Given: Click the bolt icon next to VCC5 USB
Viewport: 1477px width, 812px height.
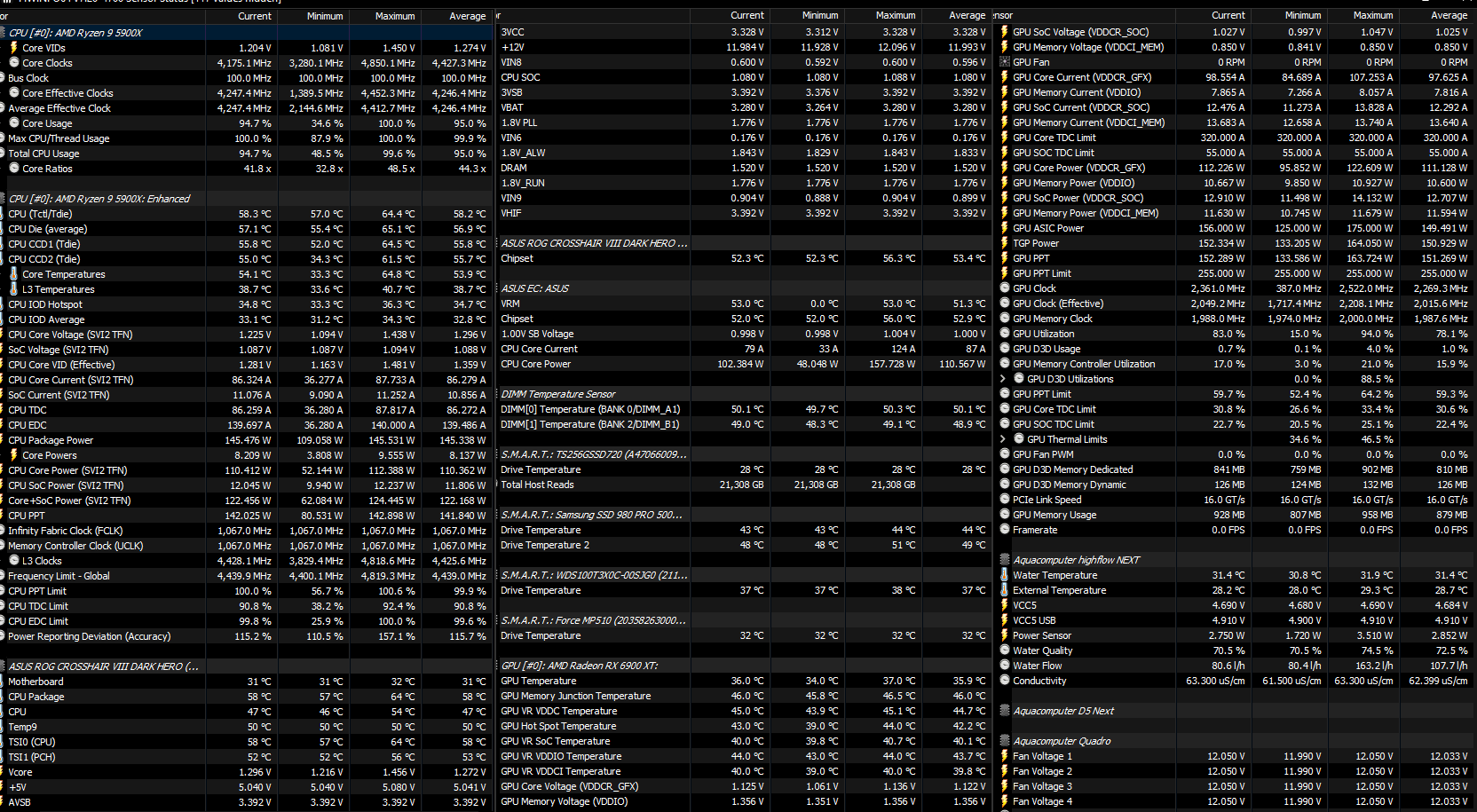Looking at the screenshot, I should coord(1005,620).
